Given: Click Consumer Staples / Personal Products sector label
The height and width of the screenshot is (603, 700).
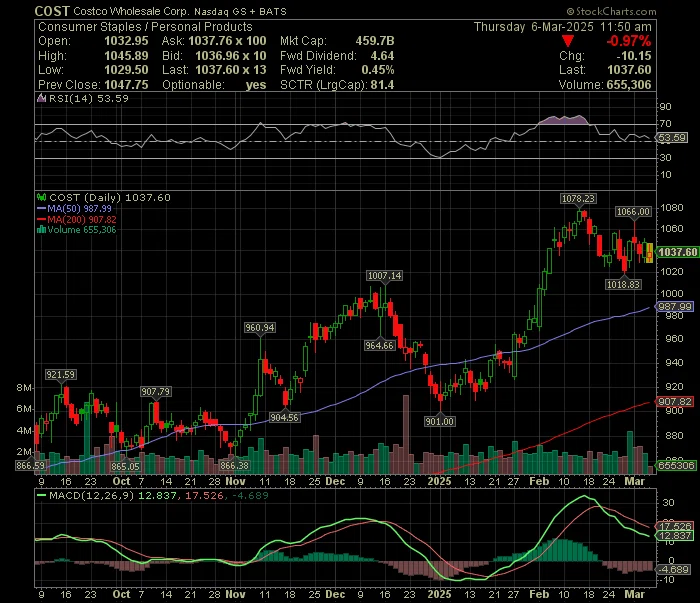Looking at the screenshot, I should coord(145,27).
